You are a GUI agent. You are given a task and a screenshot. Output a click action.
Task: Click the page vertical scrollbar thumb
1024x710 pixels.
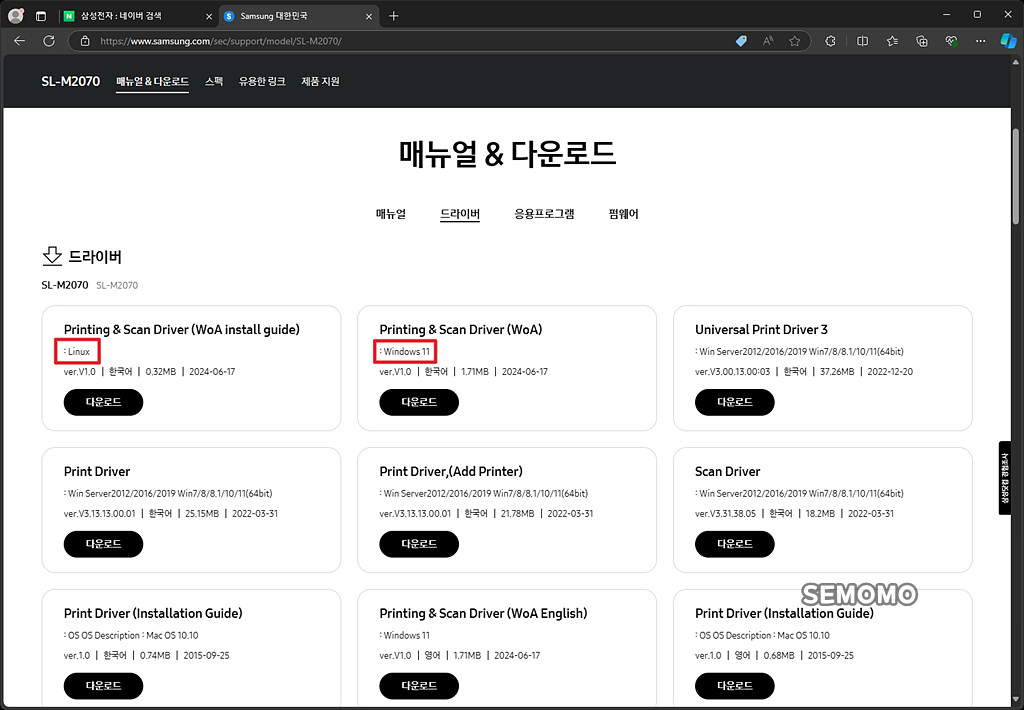(x=1016, y=176)
